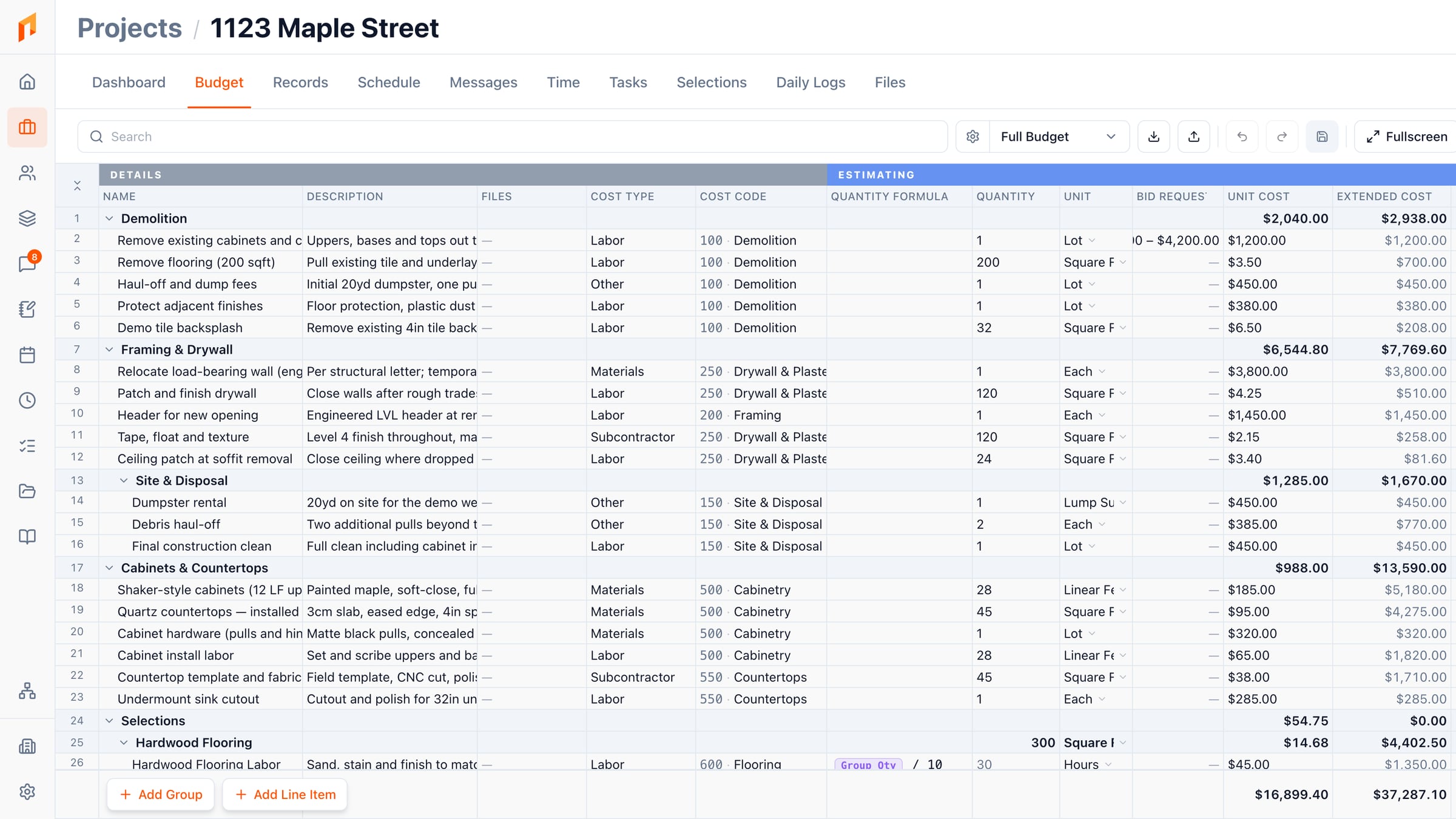Open unit dropdown for Shaker-style cabinets row
This screenshot has height=819, width=1456.
click(x=1123, y=590)
